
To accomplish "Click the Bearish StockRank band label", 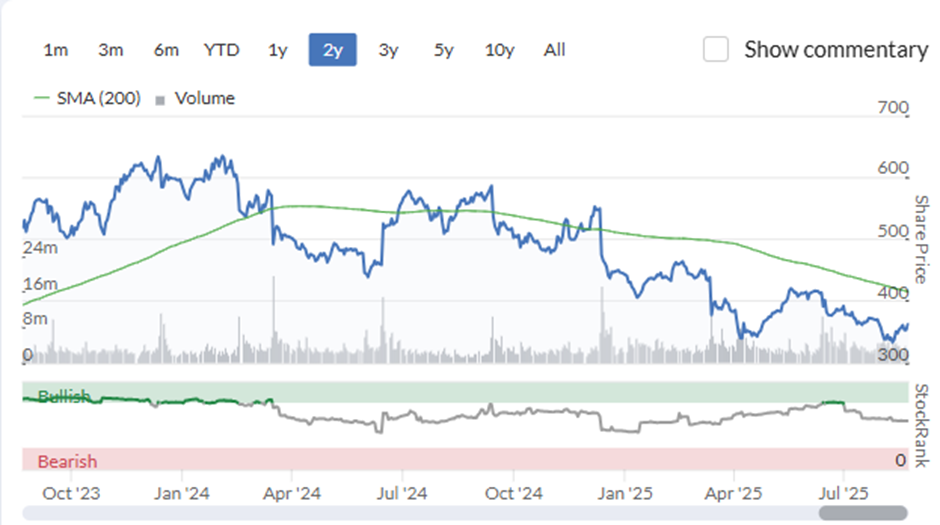I will (x=67, y=461).
